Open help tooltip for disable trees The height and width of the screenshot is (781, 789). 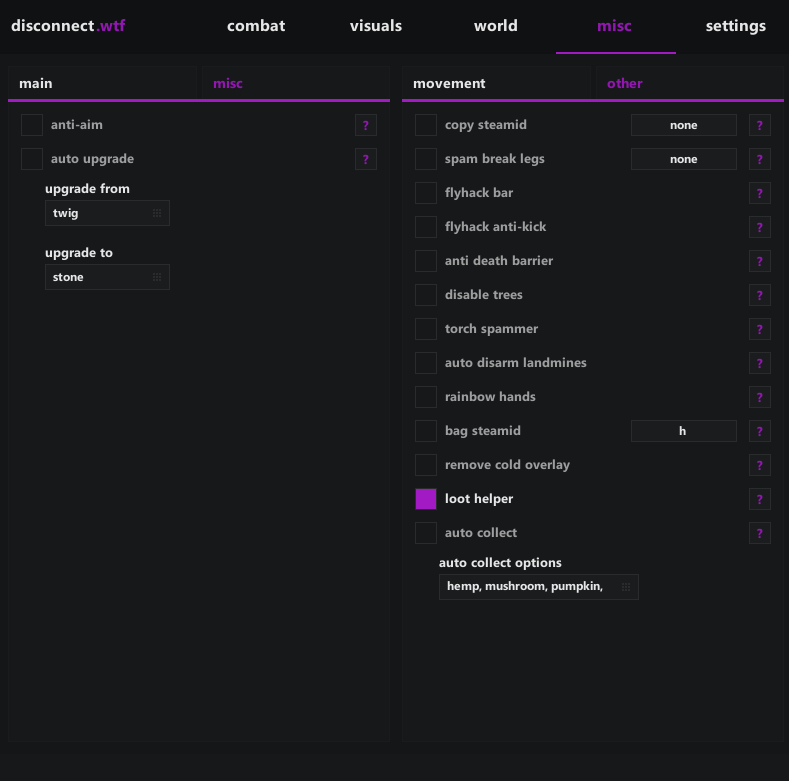[x=760, y=295]
